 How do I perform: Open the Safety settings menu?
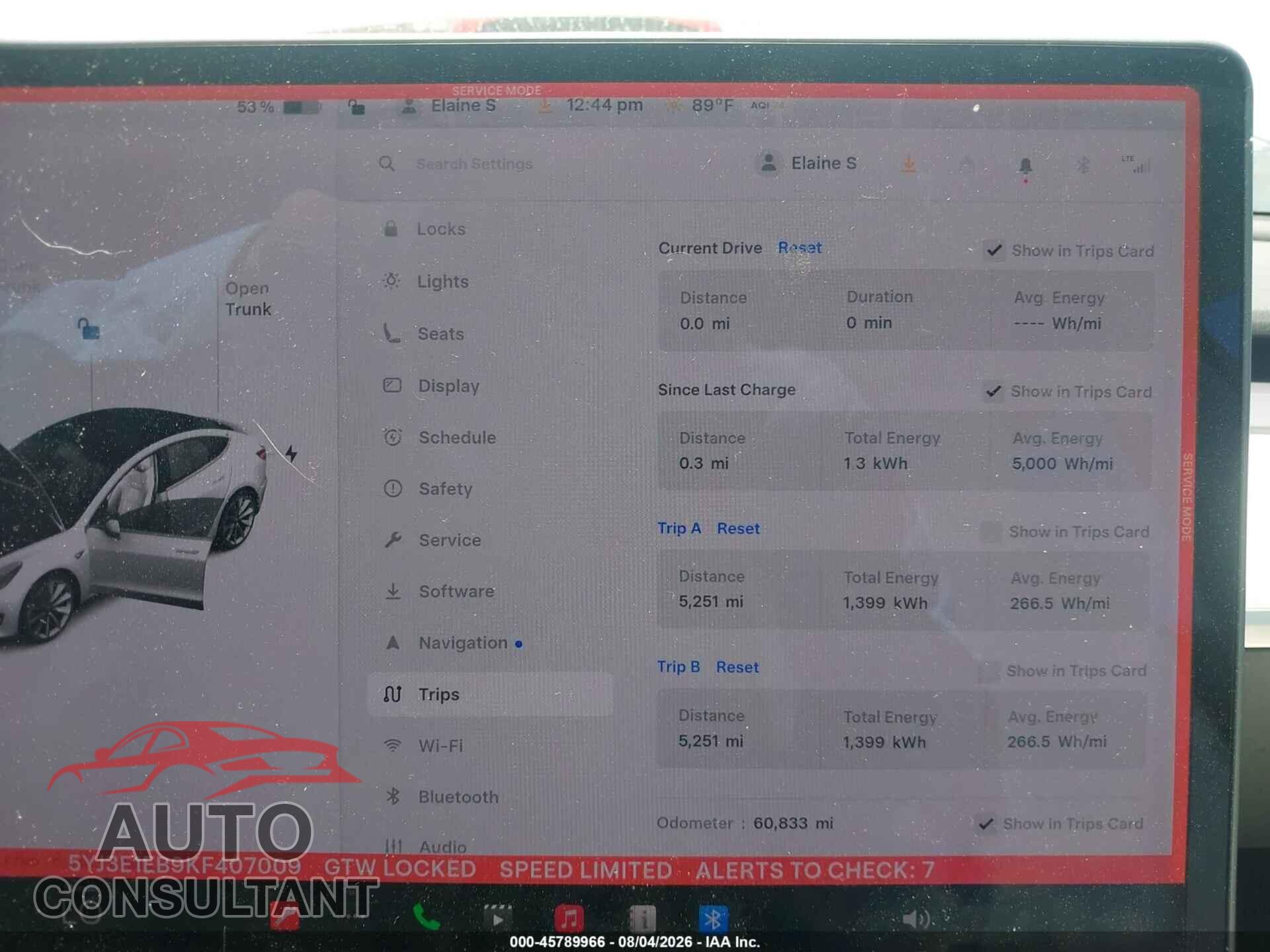(x=428, y=489)
